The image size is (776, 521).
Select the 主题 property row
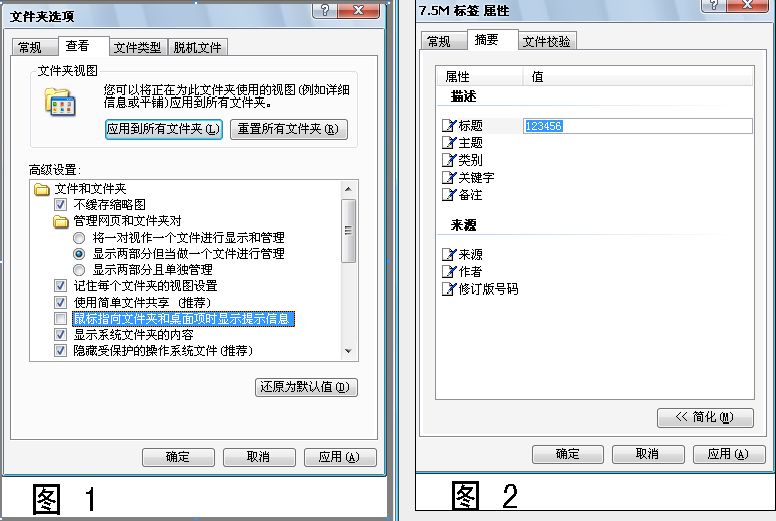point(596,143)
